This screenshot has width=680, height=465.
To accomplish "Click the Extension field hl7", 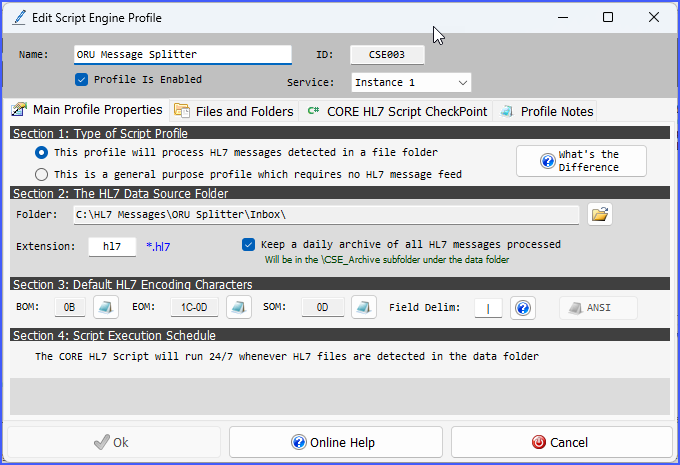I will (112, 246).
